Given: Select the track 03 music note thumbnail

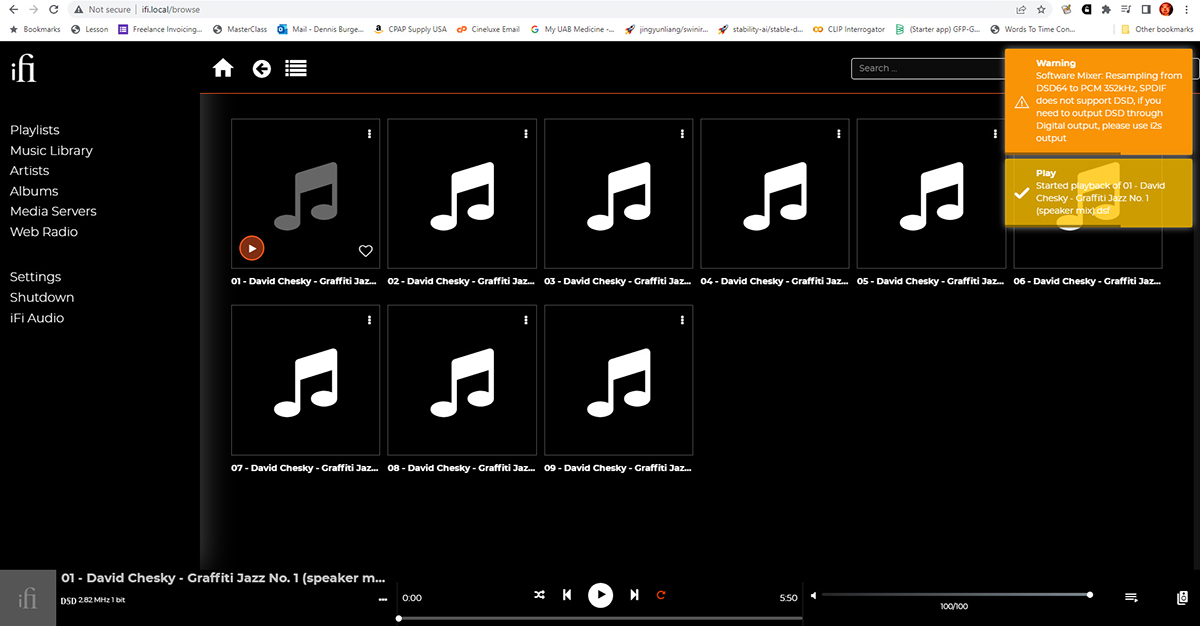Looking at the screenshot, I should click(x=619, y=194).
